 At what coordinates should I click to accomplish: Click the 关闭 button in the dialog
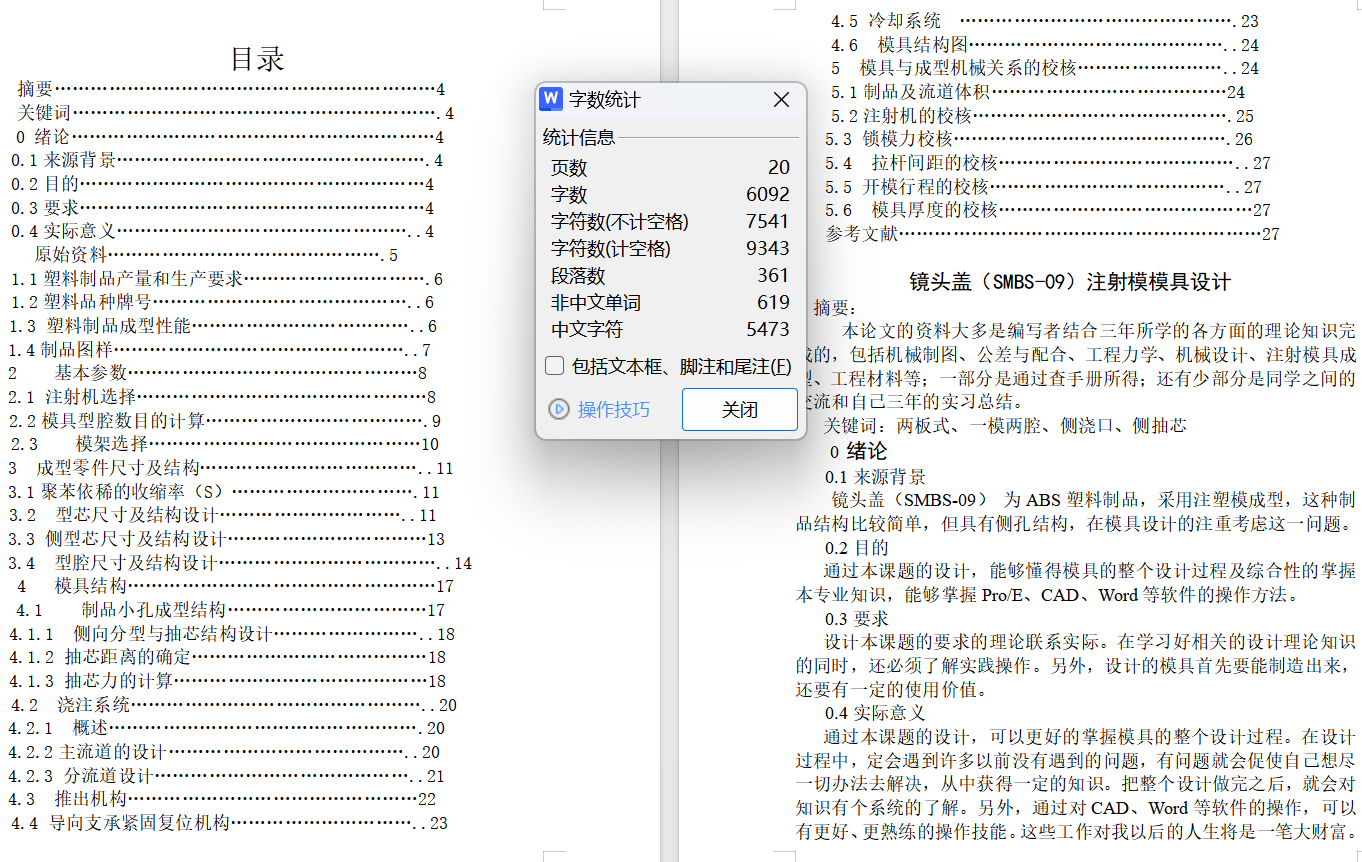[x=740, y=410]
